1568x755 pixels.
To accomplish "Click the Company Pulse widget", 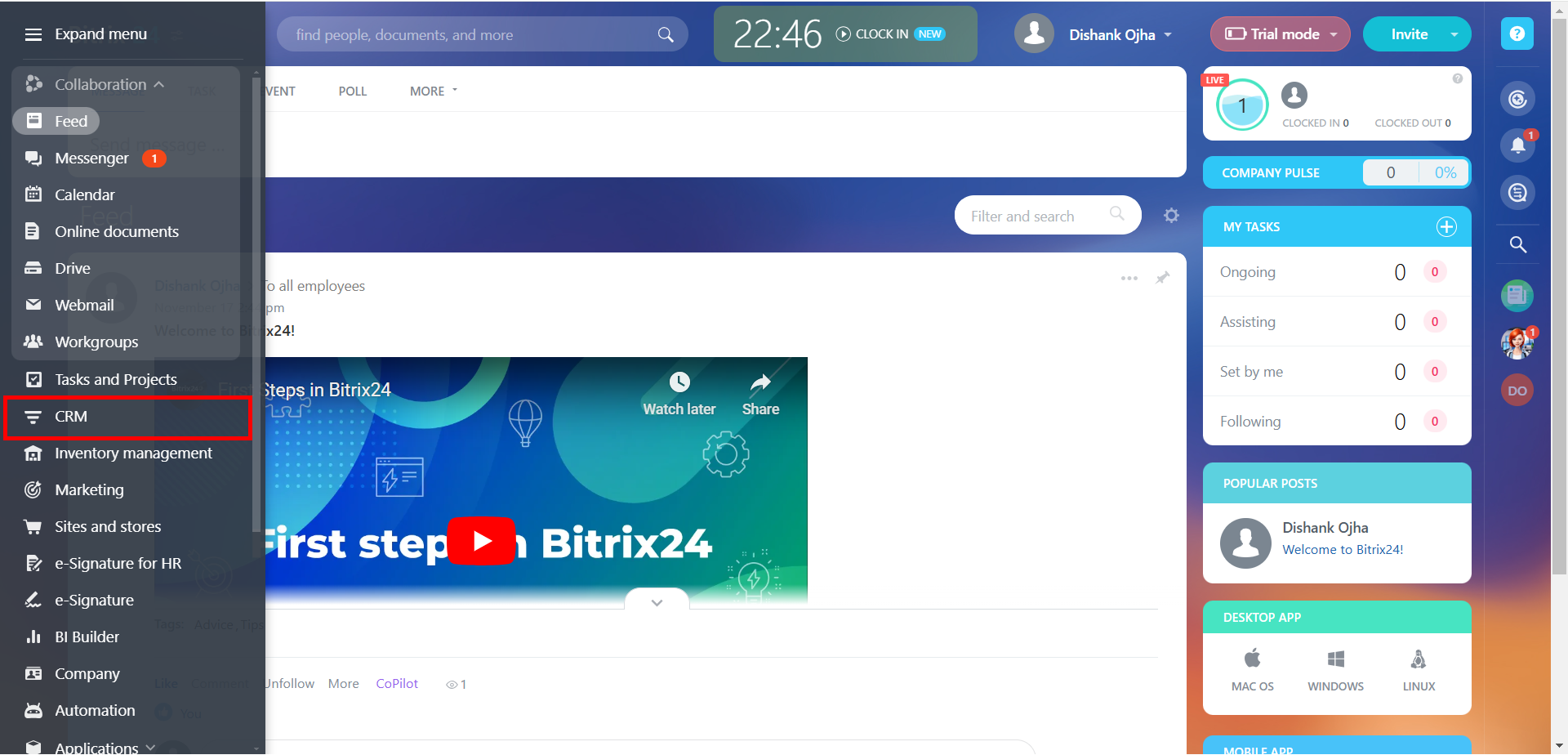I will point(1337,172).
